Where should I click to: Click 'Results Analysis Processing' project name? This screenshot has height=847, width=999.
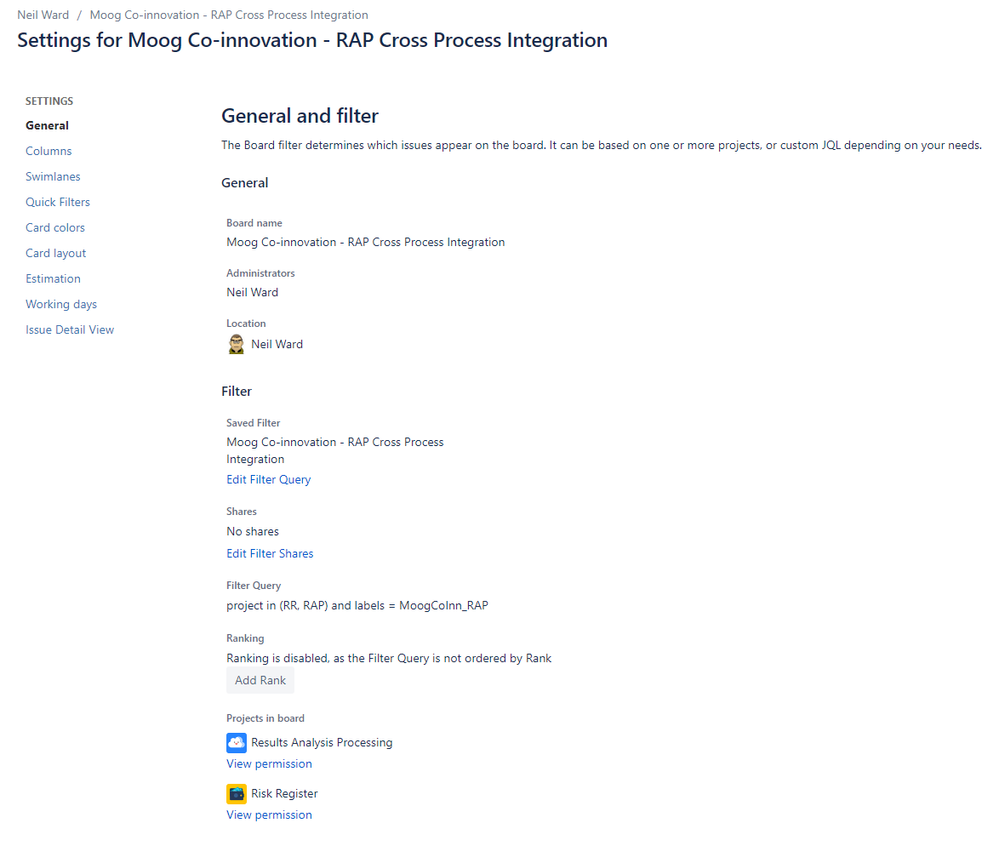tap(322, 742)
